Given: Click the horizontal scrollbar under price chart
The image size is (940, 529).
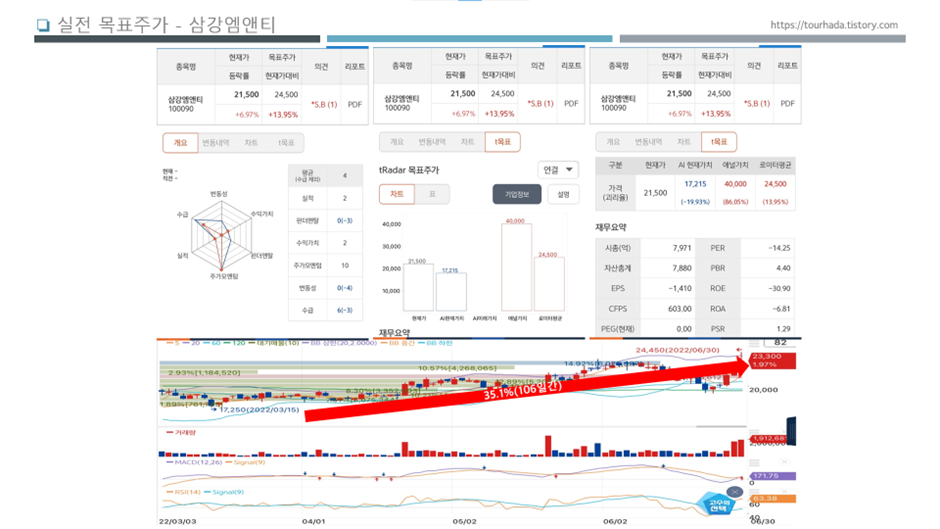Looking at the screenshot, I should click(x=722, y=426).
